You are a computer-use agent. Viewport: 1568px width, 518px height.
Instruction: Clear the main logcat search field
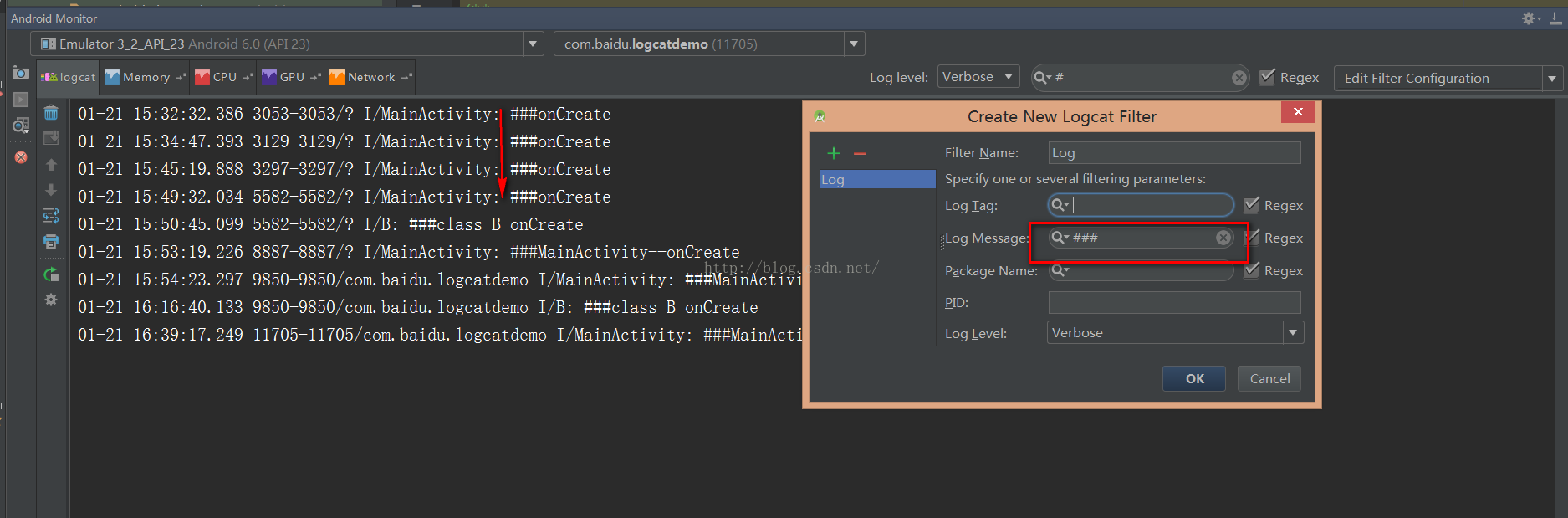coord(1239,78)
